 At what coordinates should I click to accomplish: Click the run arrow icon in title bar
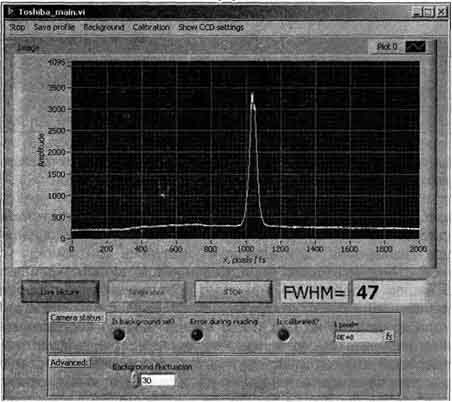point(11,12)
